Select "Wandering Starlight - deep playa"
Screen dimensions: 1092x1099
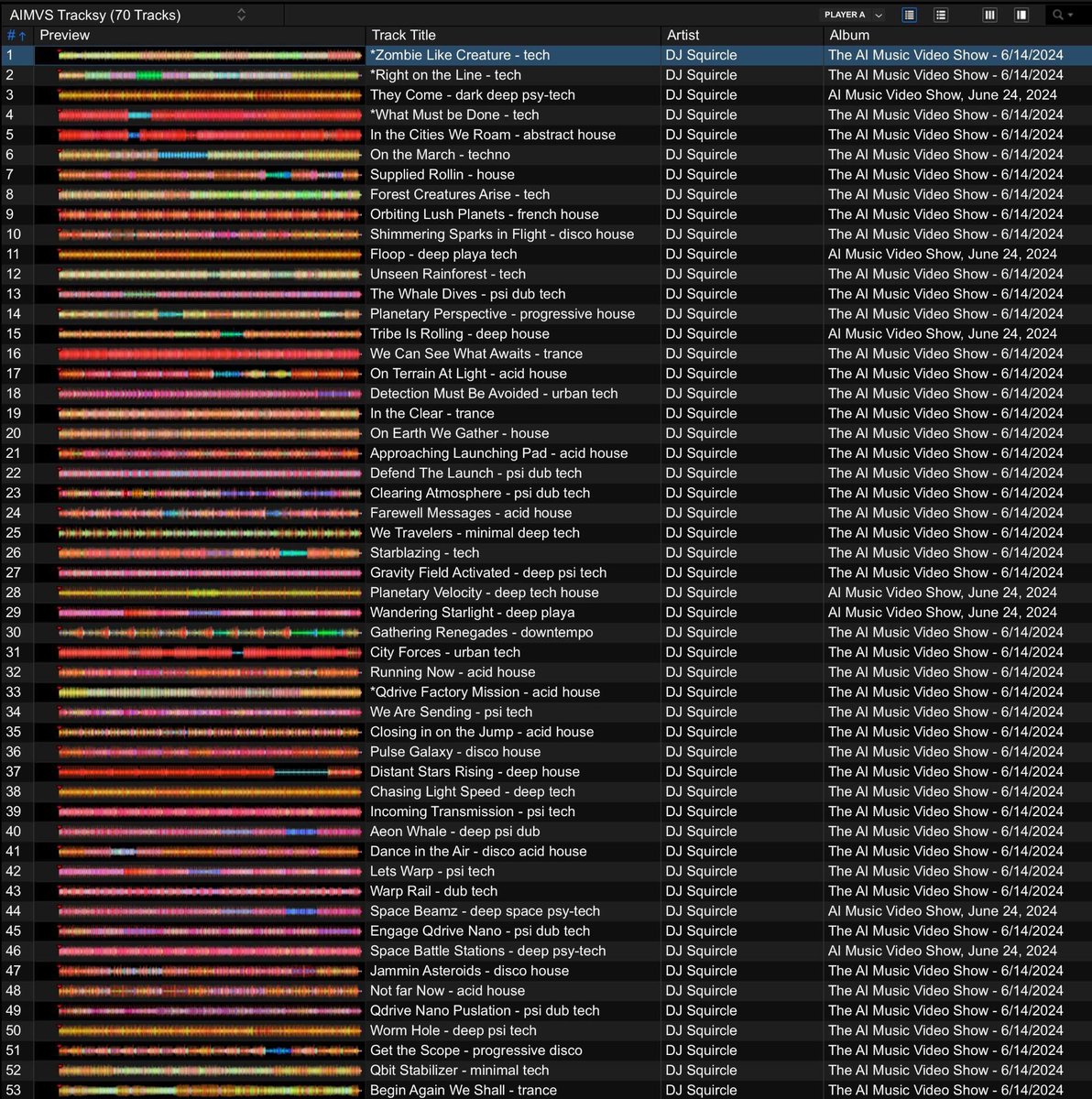pos(473,613)
